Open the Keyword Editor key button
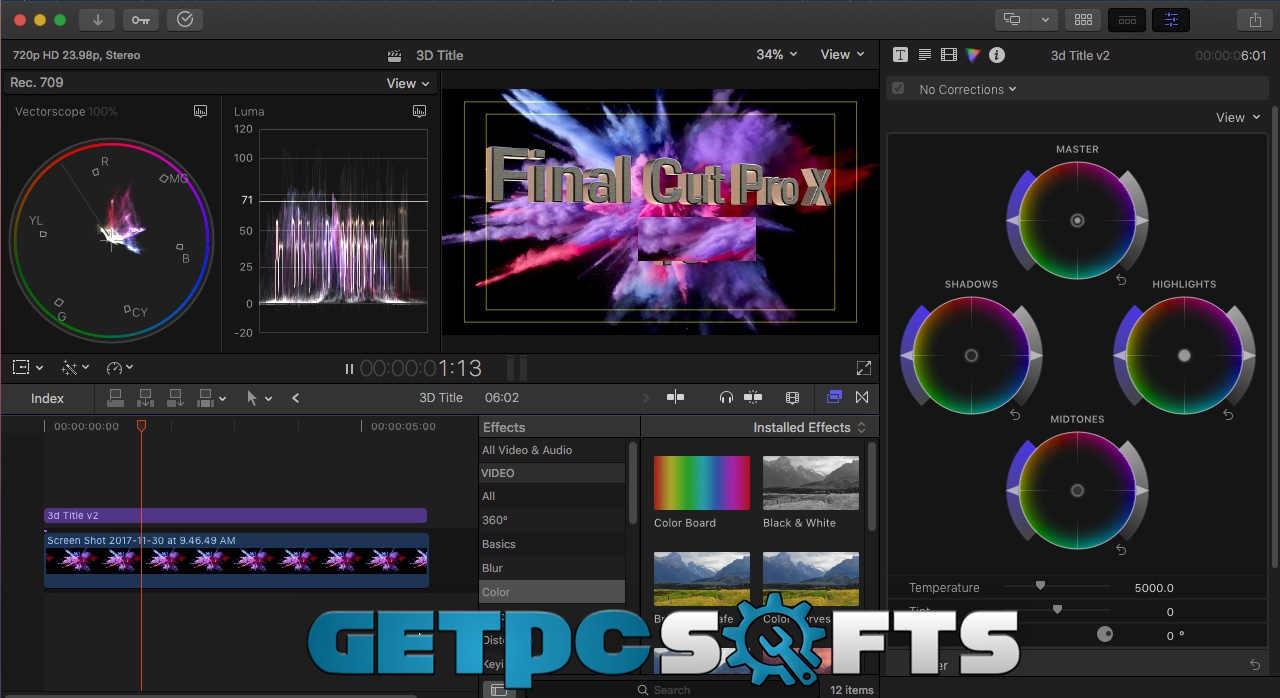Viewport: 1280px width, 698px height. (140, 19)
